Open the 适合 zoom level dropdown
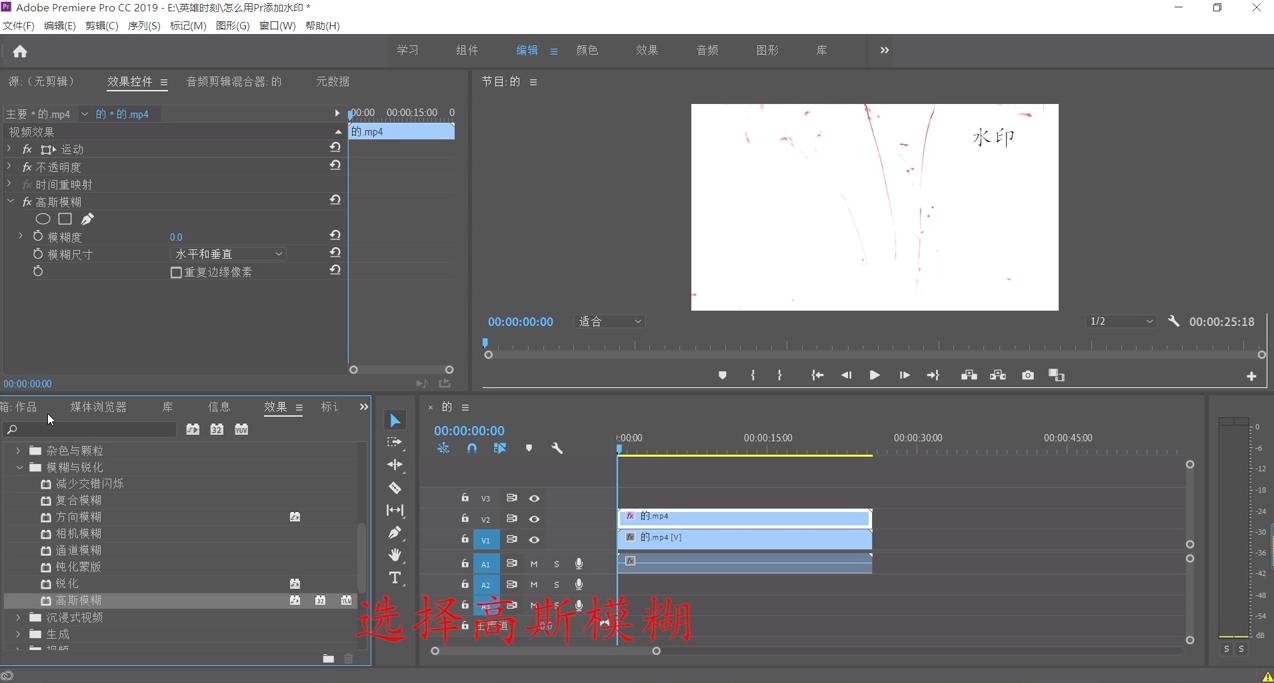Image resolution: width=1274 pixels, height=683 pixels. click(610, 322)
